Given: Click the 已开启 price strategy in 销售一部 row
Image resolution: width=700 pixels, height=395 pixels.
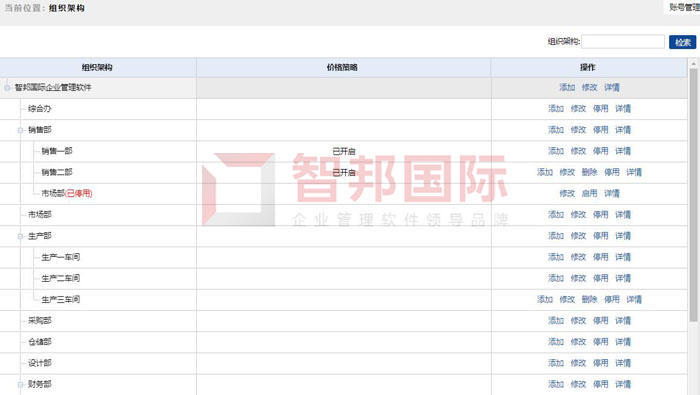Looking at the screenshot, I should tap(344, 151).
